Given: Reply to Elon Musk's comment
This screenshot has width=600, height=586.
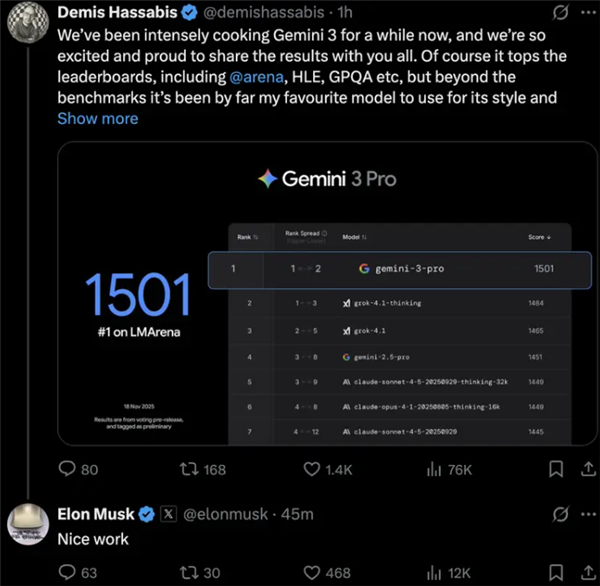Looking at the screenshot, I should tap(68, 572).
